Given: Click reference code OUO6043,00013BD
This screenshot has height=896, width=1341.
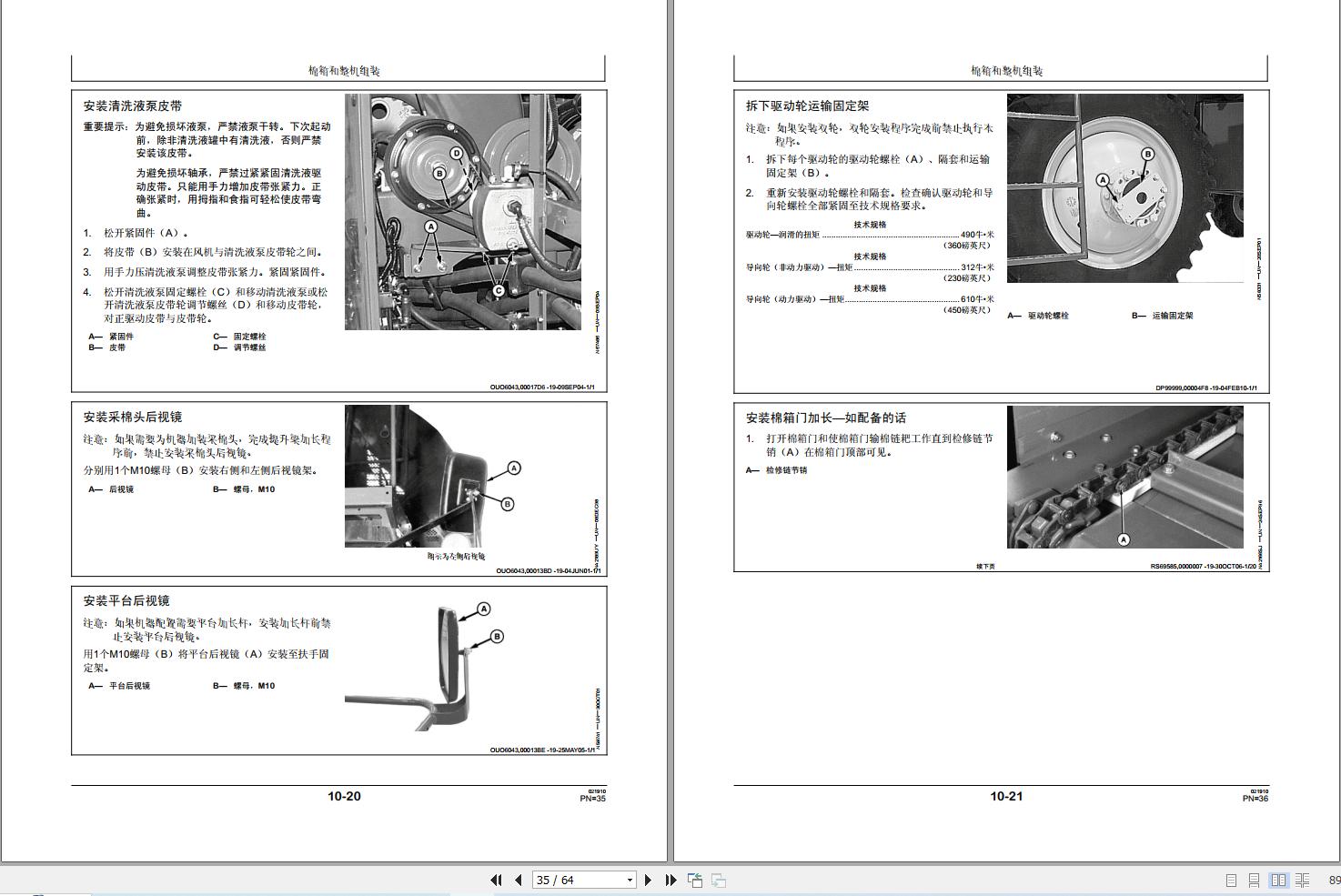Looking at the screenshot, I should (523, 571).
